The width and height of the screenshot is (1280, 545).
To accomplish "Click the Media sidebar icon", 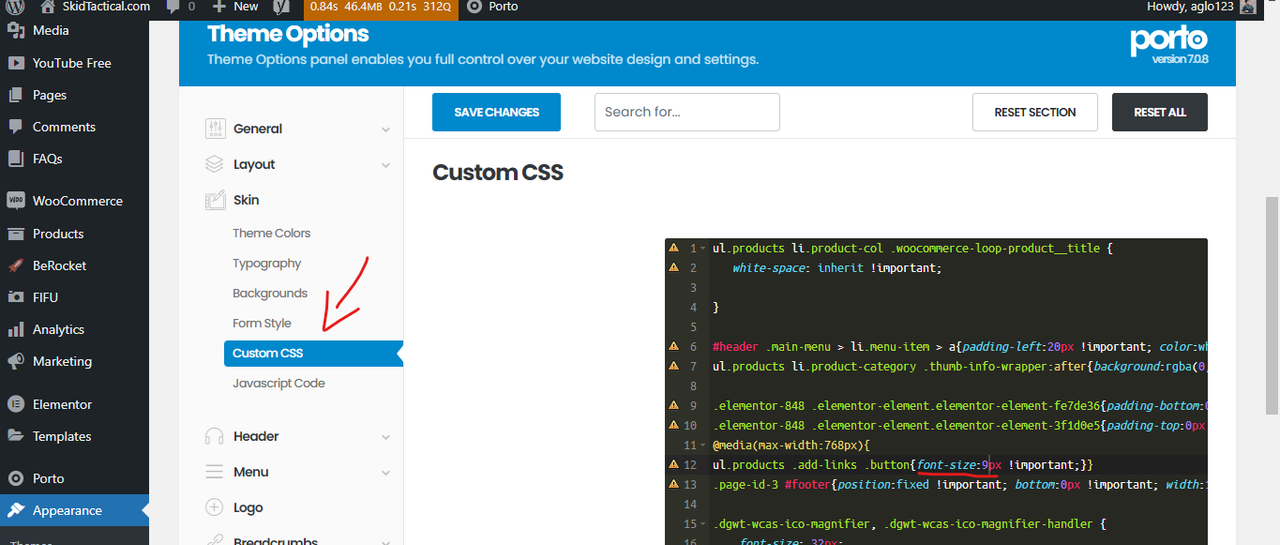I will (x=15, y=31).
